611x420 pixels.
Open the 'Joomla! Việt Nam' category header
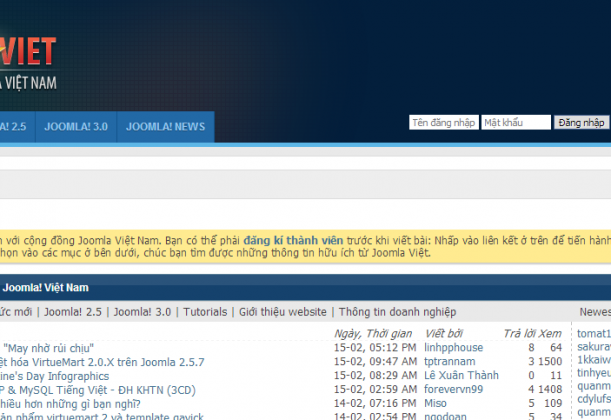[46, 288]
